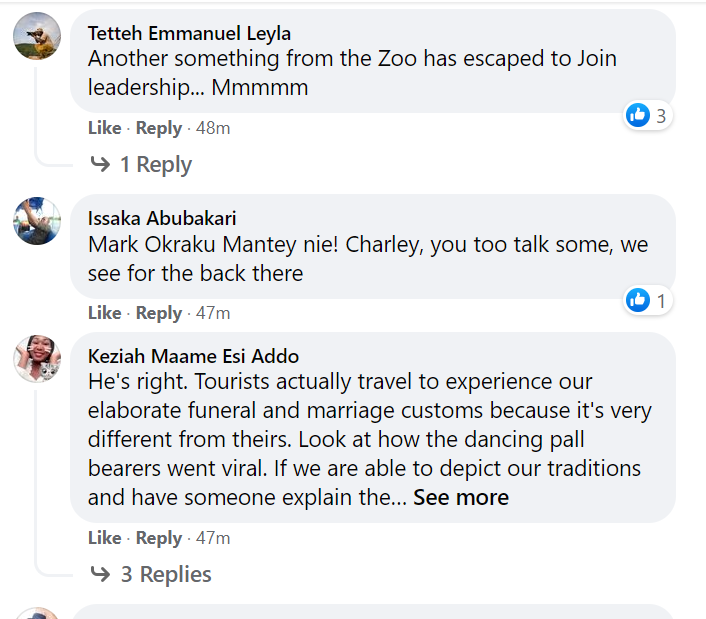Reply to Tetteh Emmanuel Leyla's comment

pos(159,128)
